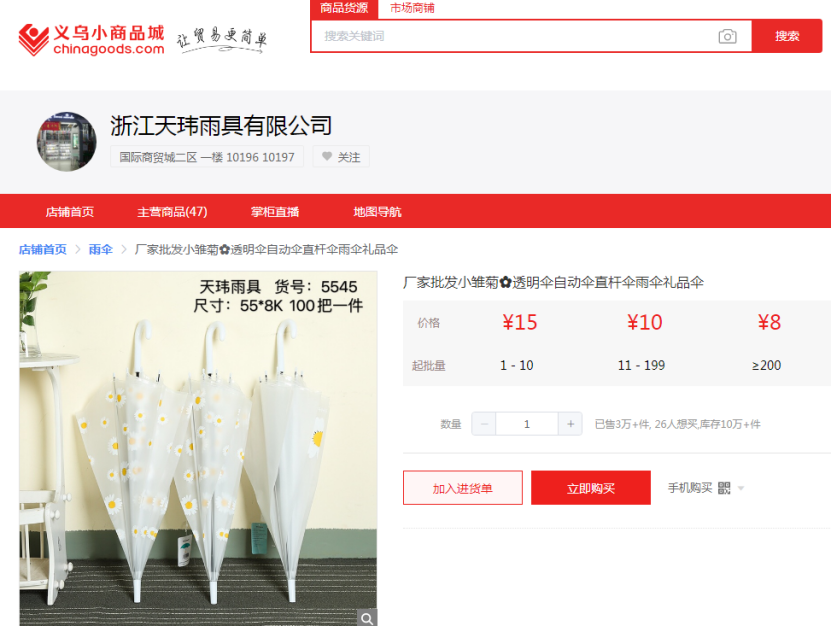Click the magnifier zoom icon on product image
This screenshot has width=831, height=626.
pyautogui.click(x=367, y=618)
